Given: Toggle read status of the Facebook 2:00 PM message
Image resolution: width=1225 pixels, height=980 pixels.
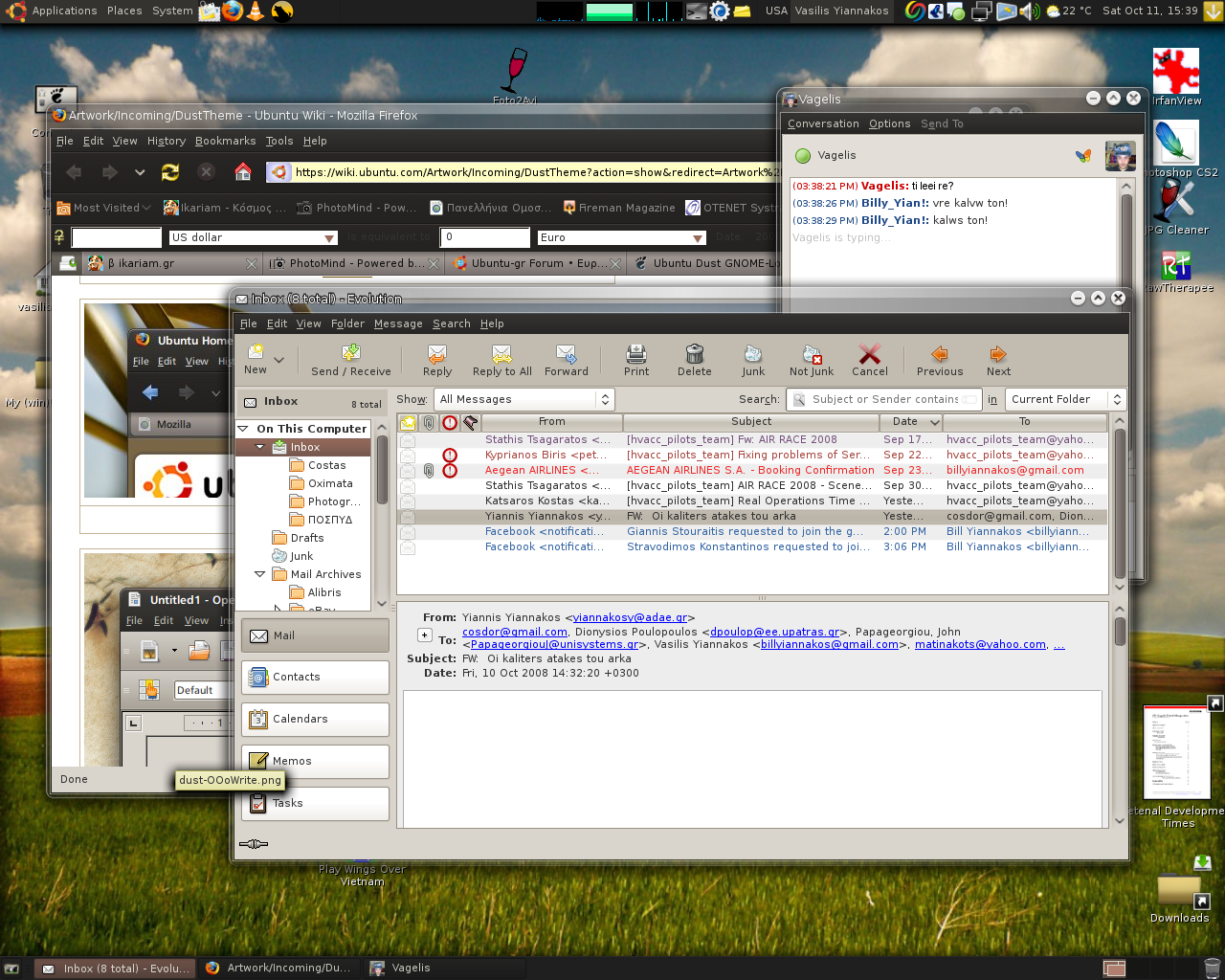Looking at the screenshot, I should [408, 532].
